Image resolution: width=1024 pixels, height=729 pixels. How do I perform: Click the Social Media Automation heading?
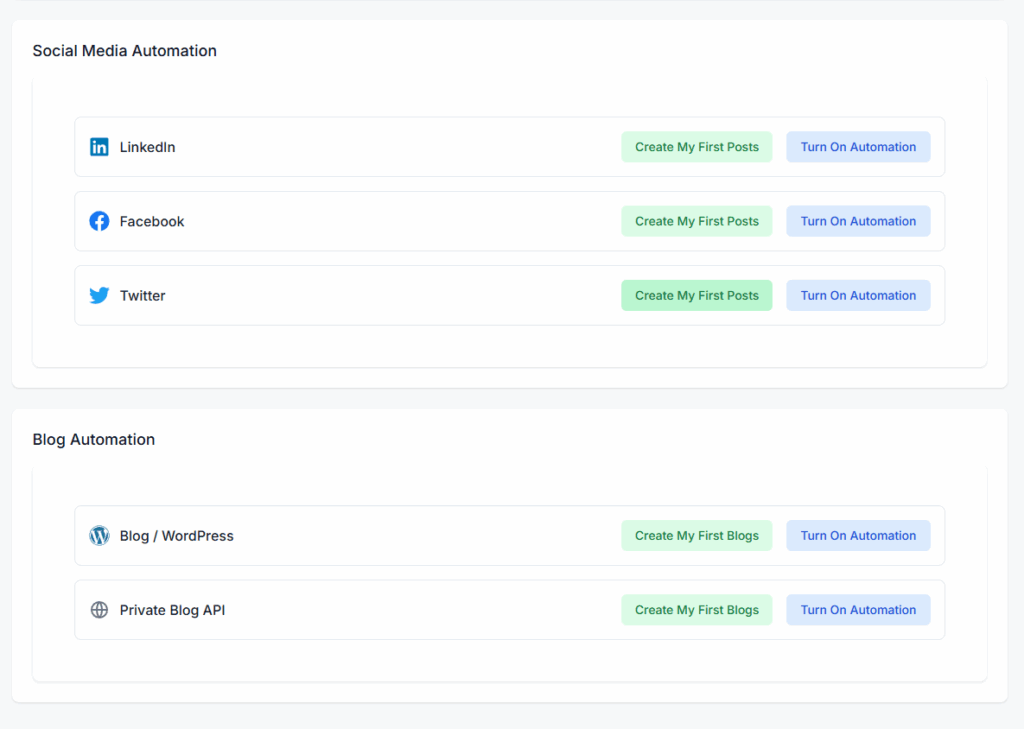(x=125, y=51)
